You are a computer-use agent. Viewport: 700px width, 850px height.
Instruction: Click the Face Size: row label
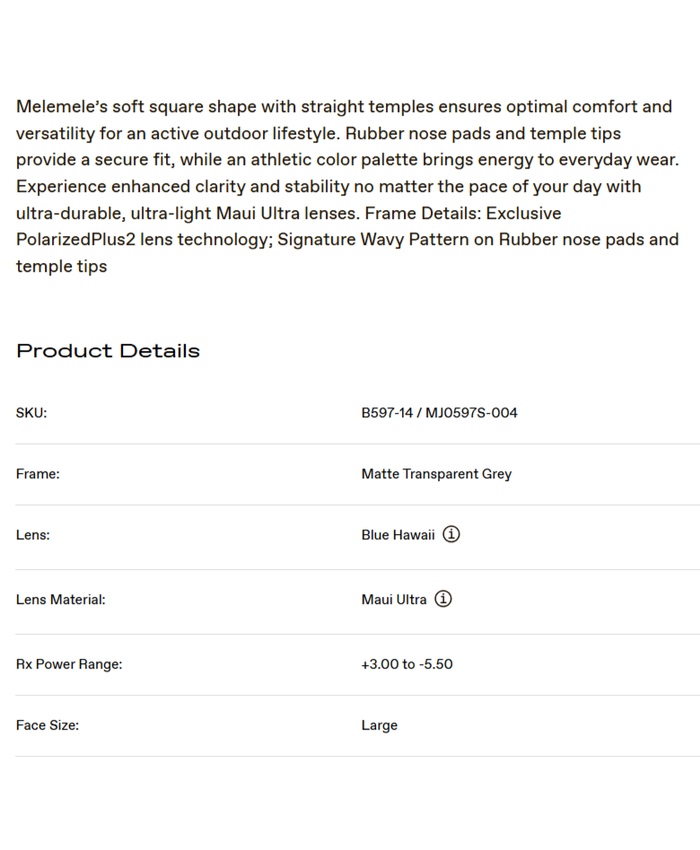(x=47, y=725)
